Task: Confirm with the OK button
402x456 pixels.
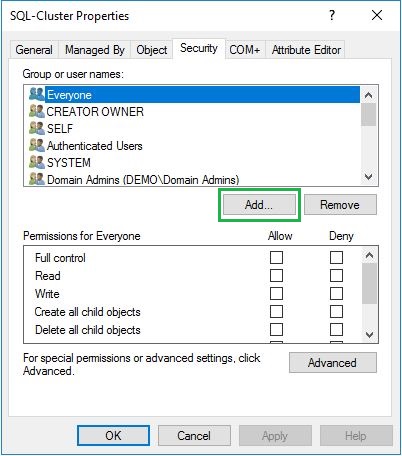Action: click(113, 435)
